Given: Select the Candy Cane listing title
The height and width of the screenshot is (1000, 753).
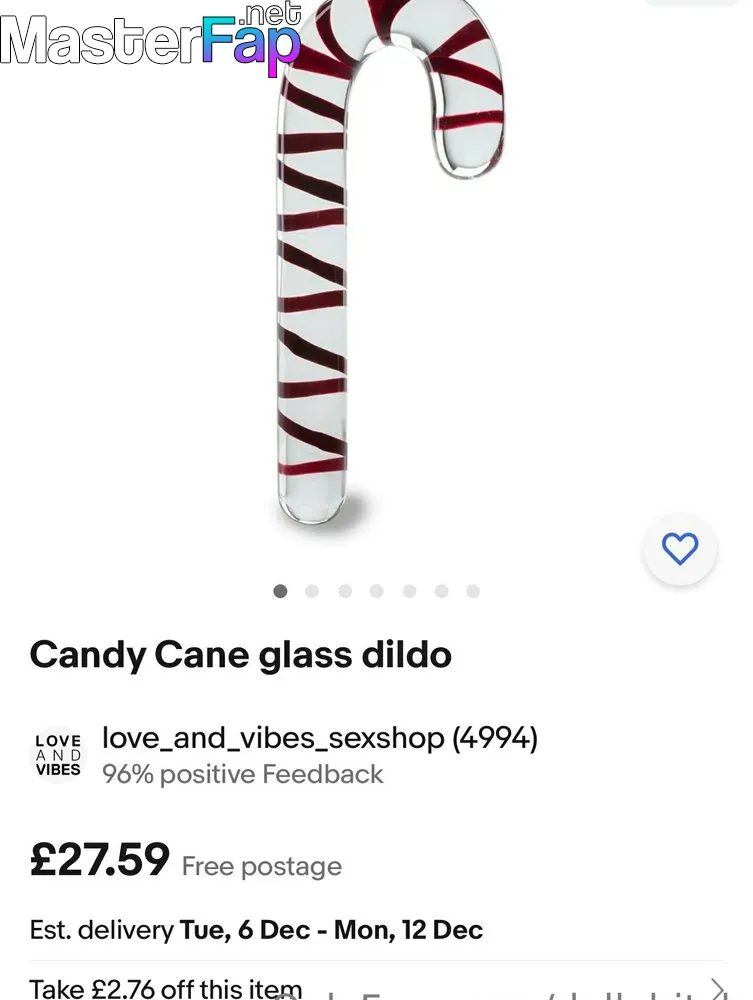Looking at the screenshot, I should click(240, 656).
